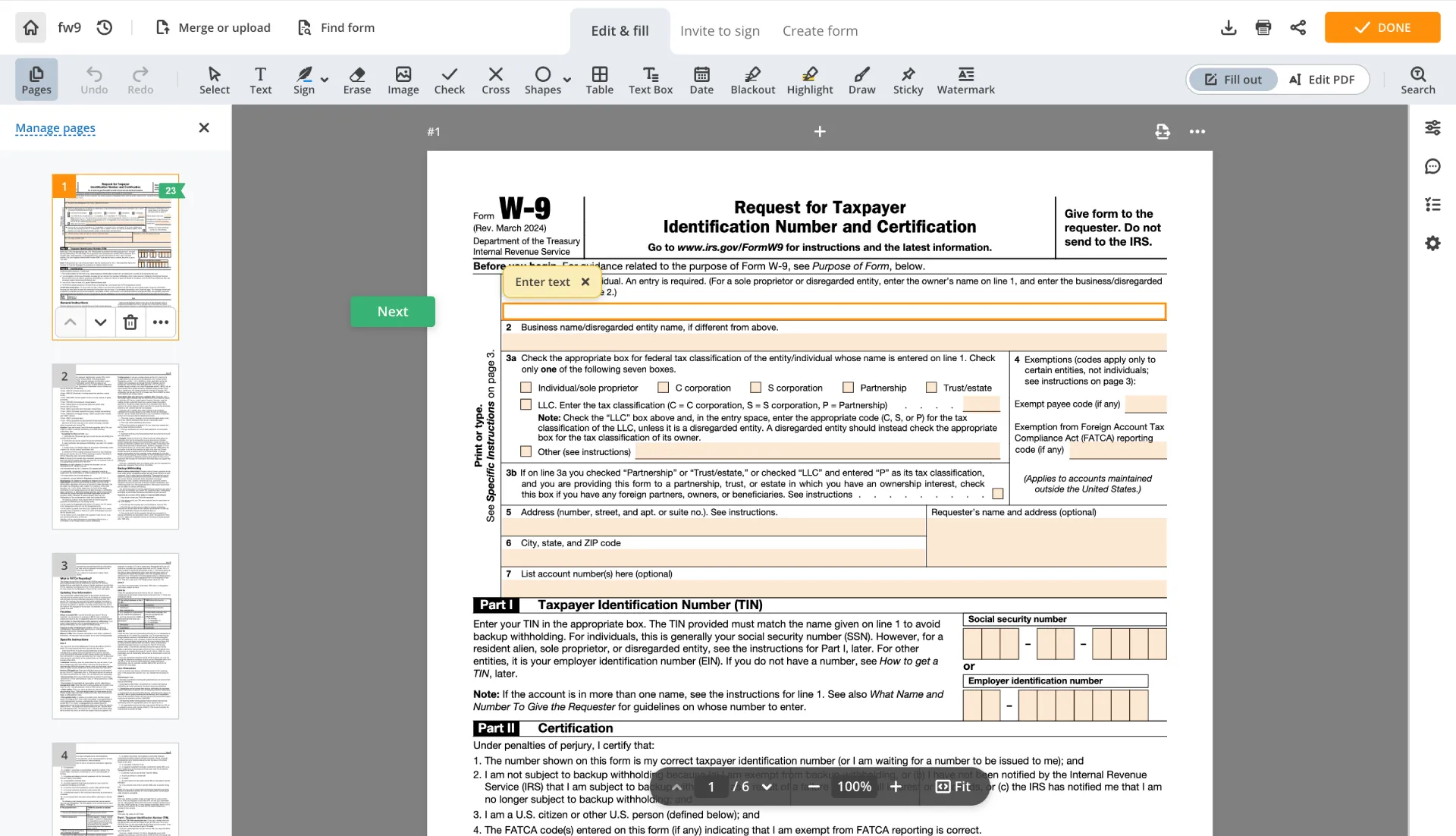The height and width of the screenshot is (836, 1456).
Task: Click the line 1 name field
Action: point(834,311)
